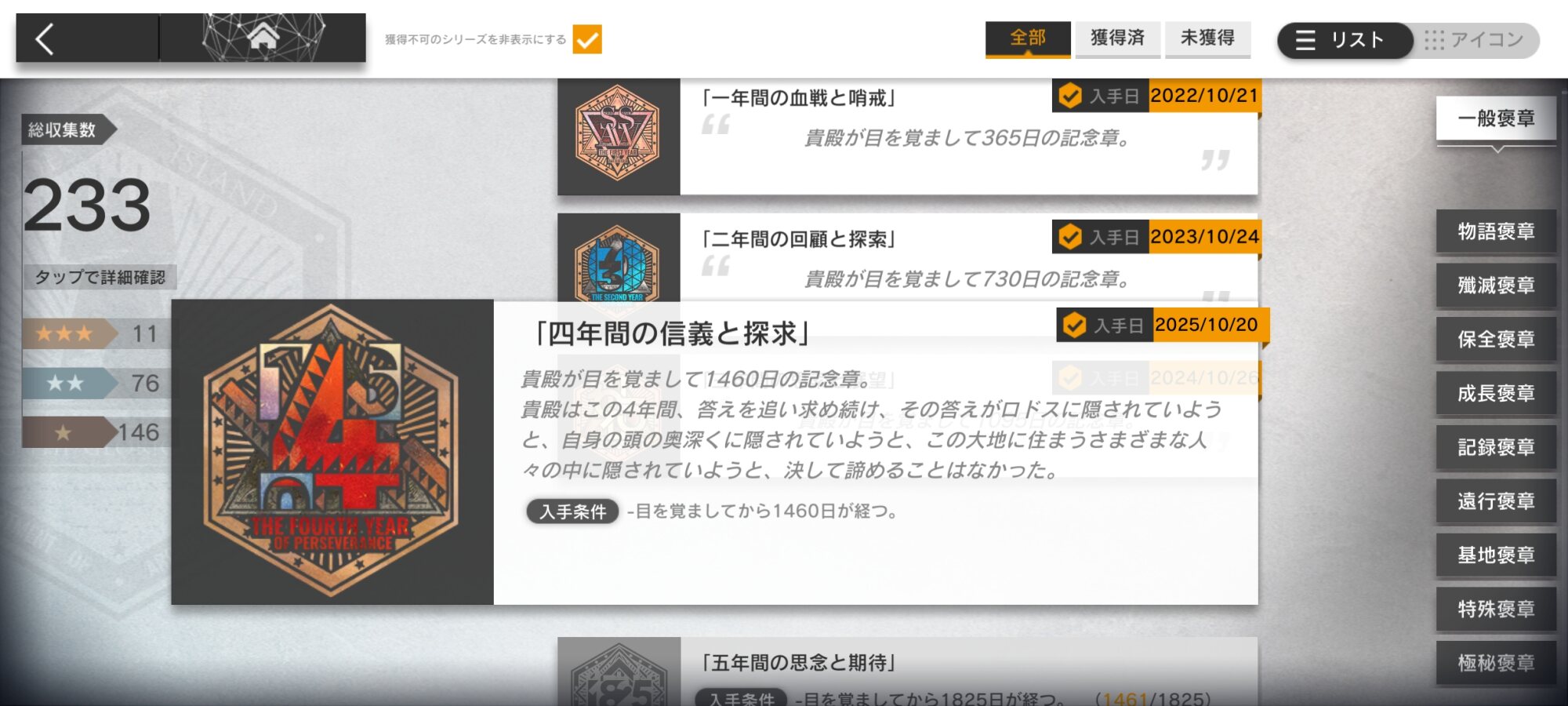The image size is (1568, 706).
Task: Uncheck the hide unobtainable series checkbox
Action: point(587,39)
